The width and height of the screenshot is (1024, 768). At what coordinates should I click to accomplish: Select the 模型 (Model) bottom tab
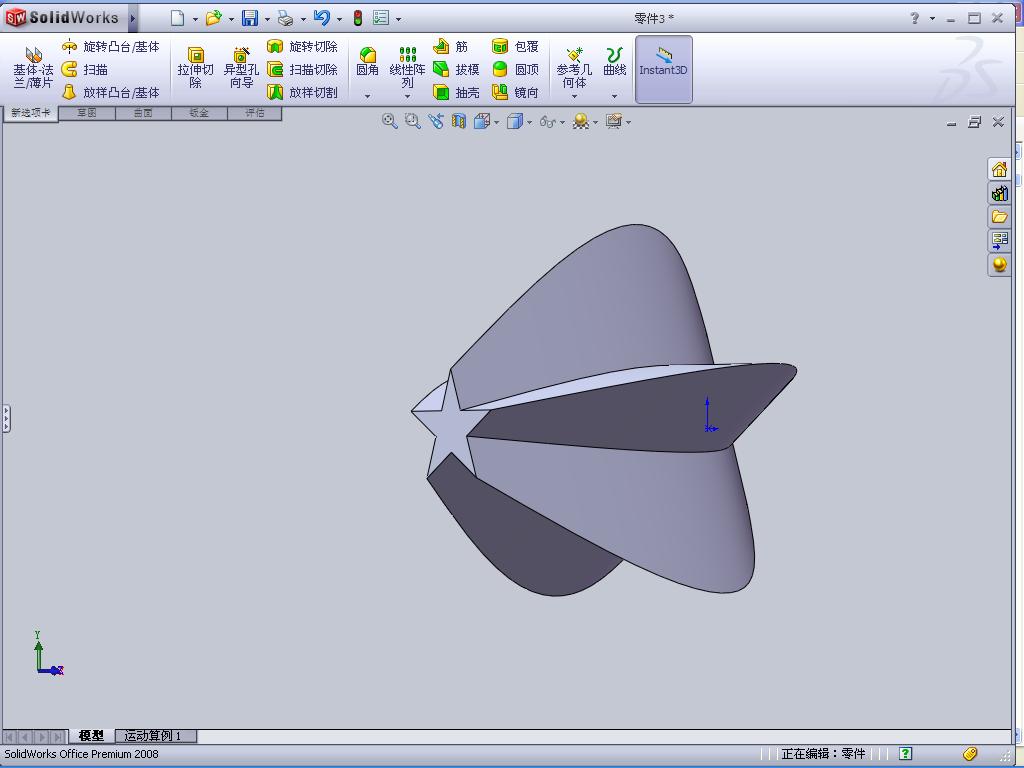click(91, 735)
